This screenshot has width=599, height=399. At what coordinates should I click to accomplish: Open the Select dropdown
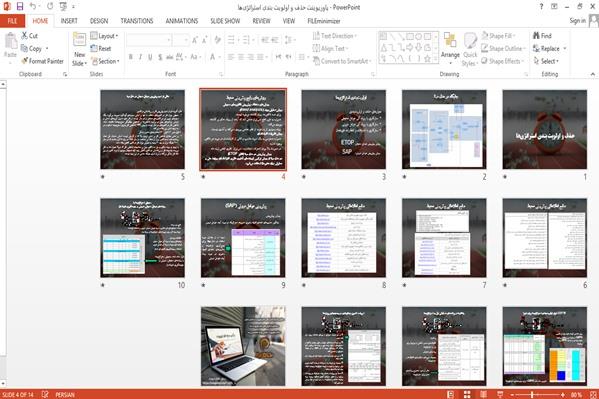click(546, 61)
